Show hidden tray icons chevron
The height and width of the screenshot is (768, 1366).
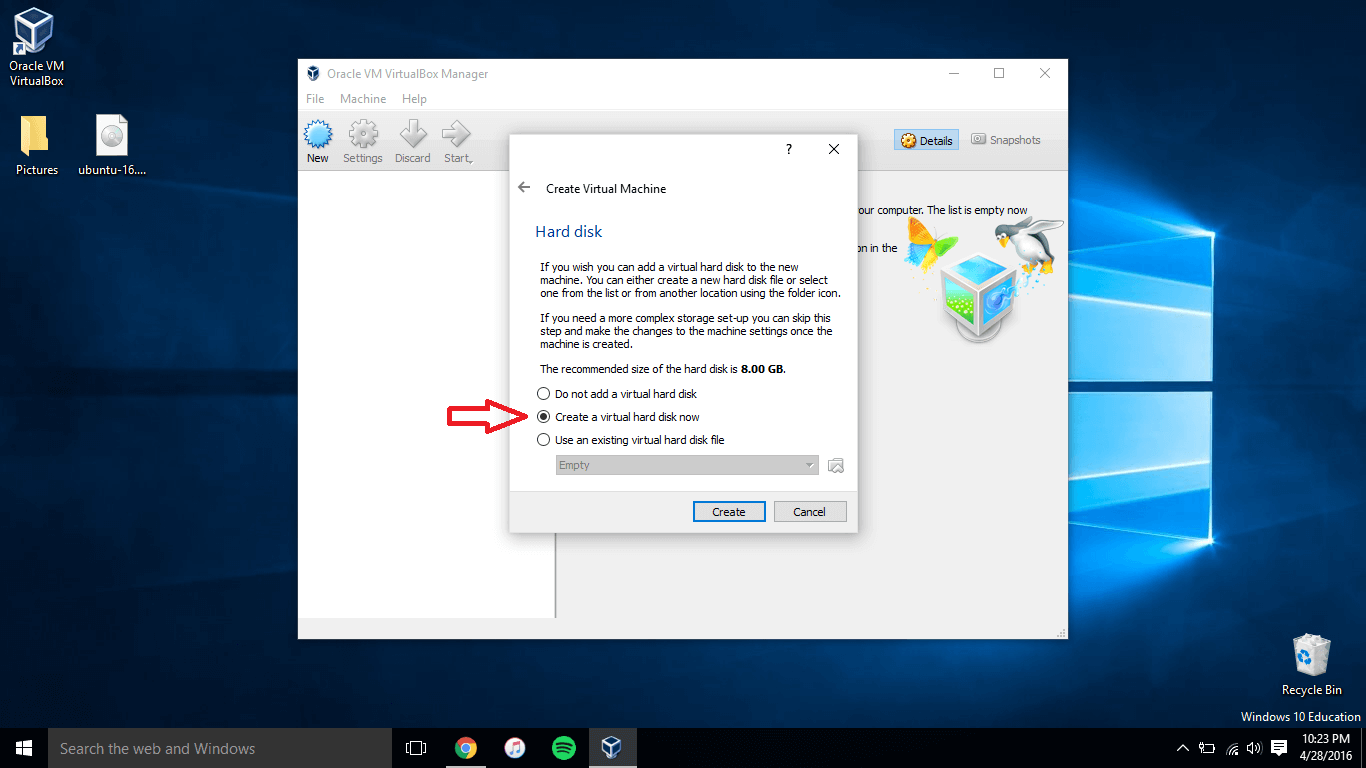coord(1183,748)
